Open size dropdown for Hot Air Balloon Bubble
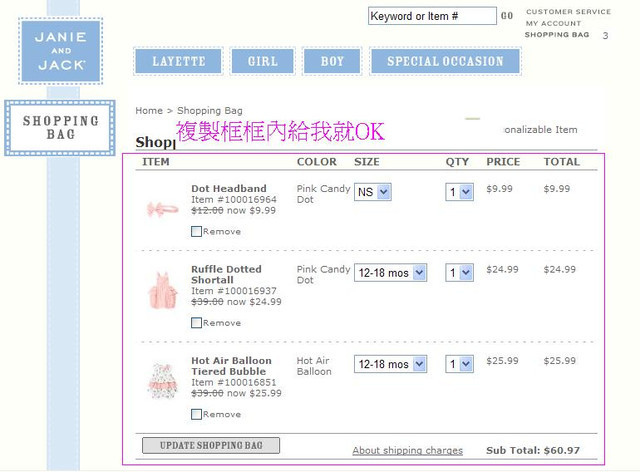 coord(390,364)
